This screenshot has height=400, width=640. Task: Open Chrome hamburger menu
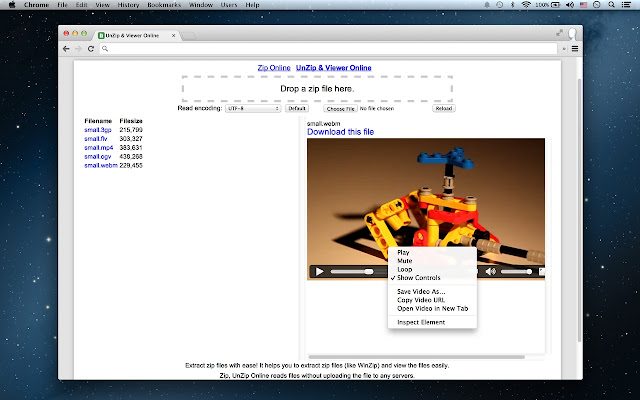[575, 49]
